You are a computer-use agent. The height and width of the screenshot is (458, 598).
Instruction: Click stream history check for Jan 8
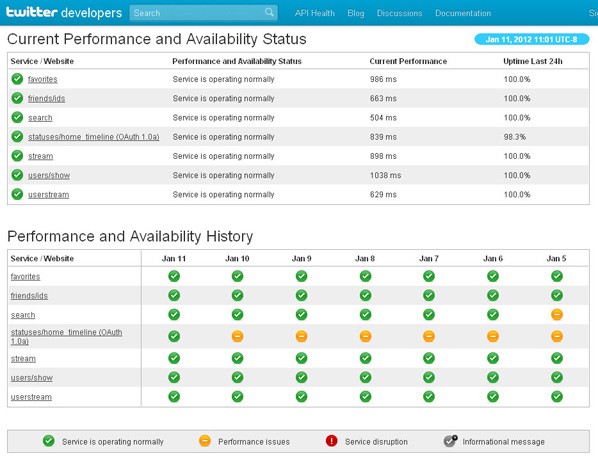point(365,358)
